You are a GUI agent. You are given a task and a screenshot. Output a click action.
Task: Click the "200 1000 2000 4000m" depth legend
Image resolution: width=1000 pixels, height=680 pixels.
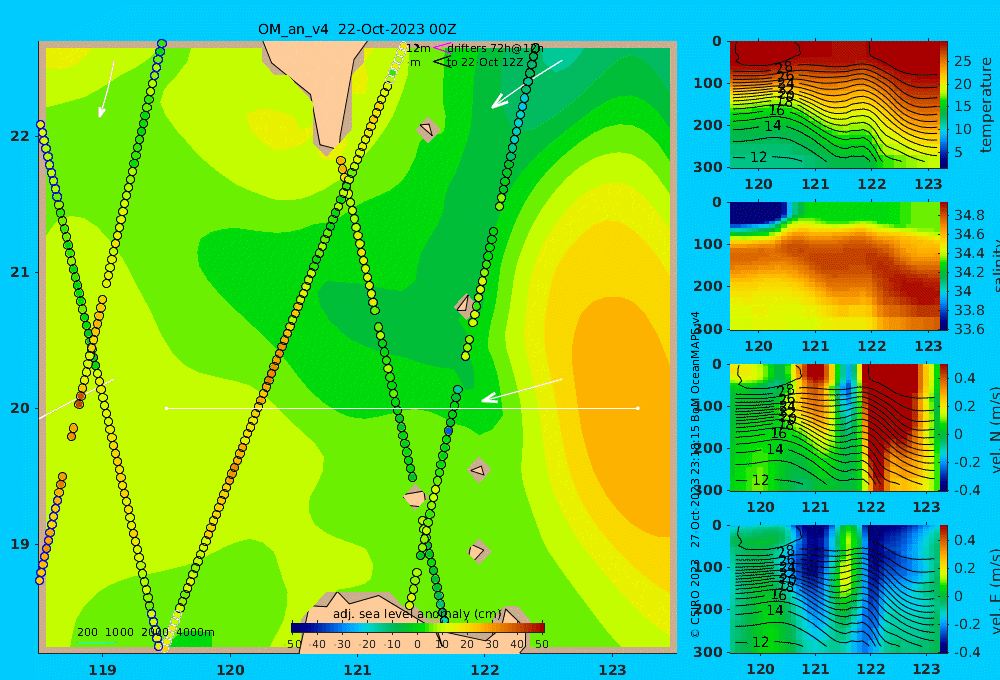click(x=145, y=632)
